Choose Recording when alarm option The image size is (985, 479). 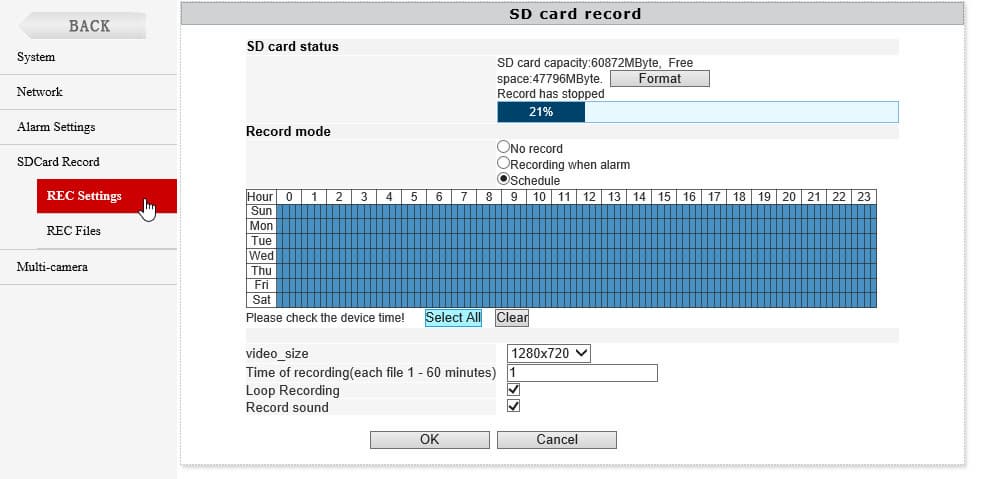point(503,163)
